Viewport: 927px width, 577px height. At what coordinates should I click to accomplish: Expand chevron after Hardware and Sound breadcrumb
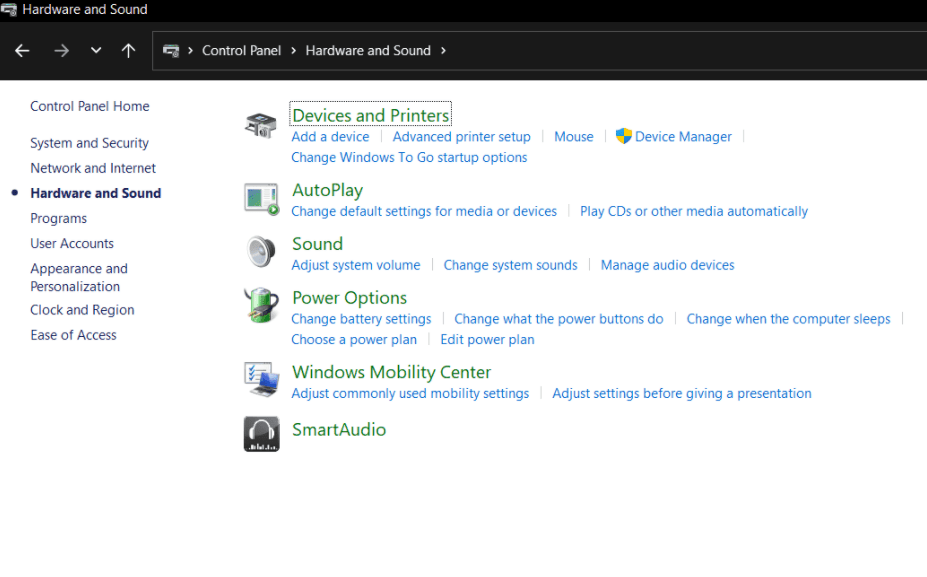pyautogui.click(x=443, y=51)
